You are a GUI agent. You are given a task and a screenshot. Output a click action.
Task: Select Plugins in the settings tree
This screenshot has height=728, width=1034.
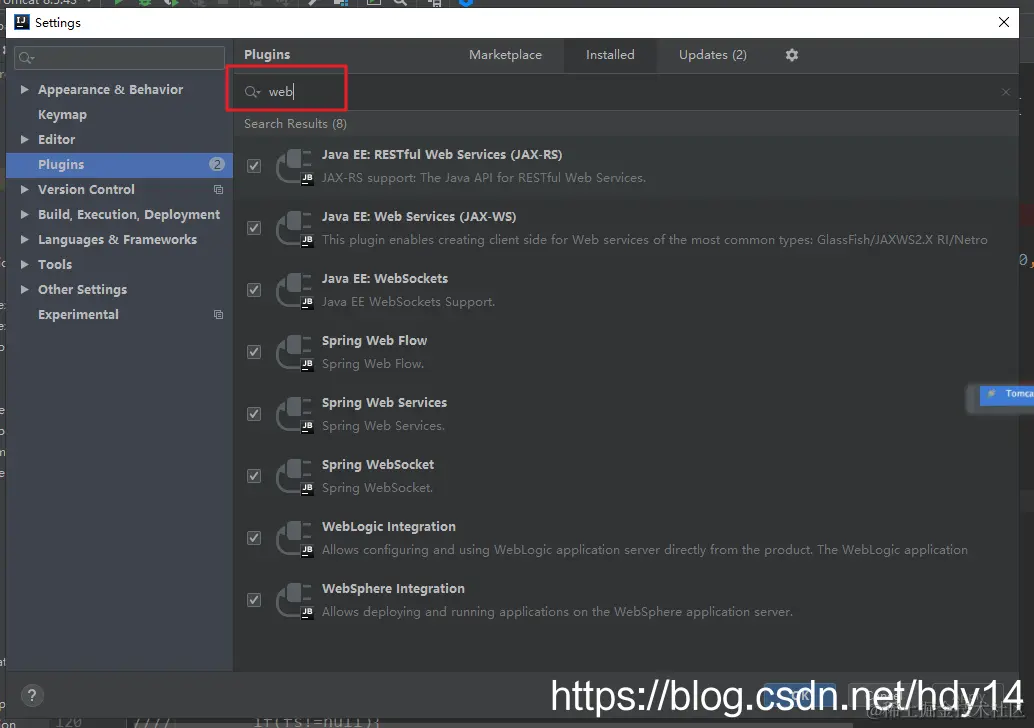click(x=119, y=165)
